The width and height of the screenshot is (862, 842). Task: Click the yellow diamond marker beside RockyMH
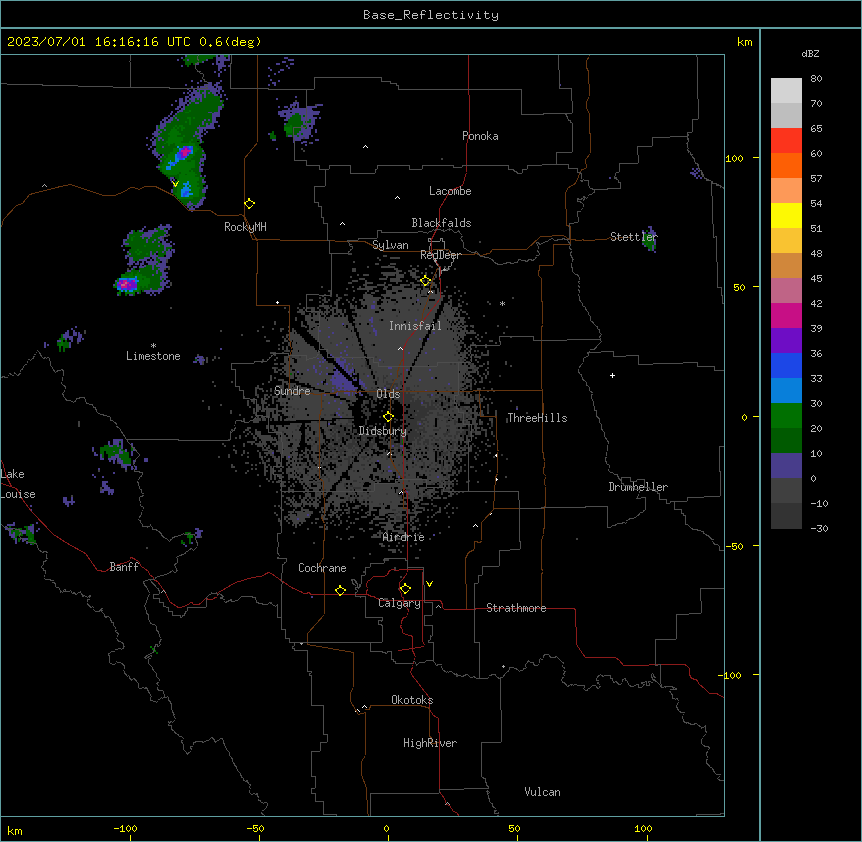point(250,204)
